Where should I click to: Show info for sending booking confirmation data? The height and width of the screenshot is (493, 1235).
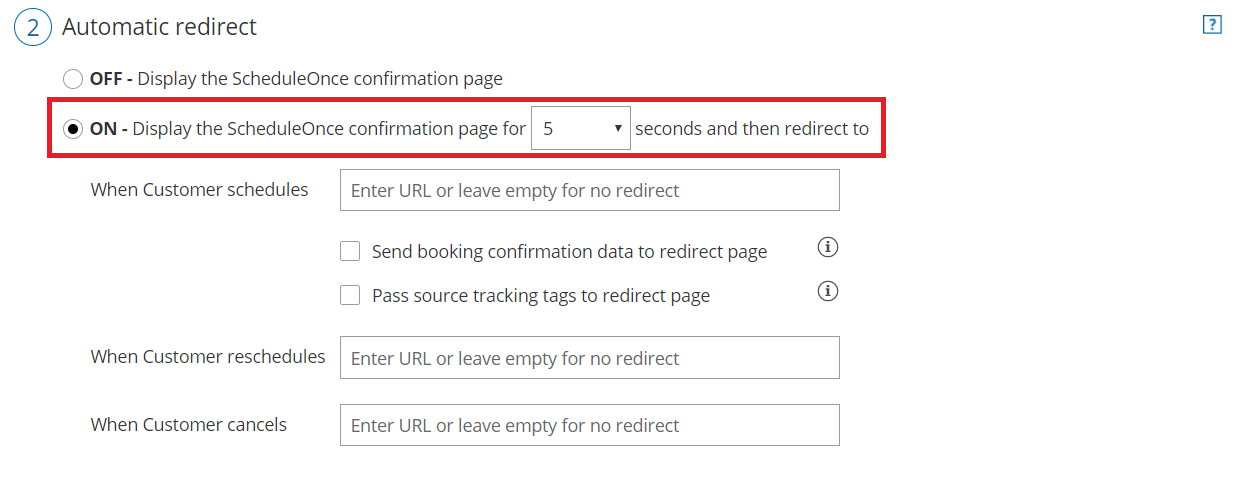[x=827, y=247]
